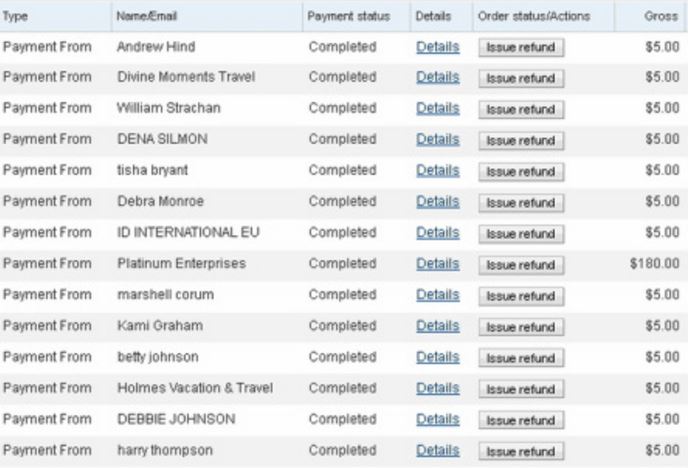The width and height of the screenshot is (689, 468).
Task: Issue refund to Debra Monroe
Action: point(521,203)
